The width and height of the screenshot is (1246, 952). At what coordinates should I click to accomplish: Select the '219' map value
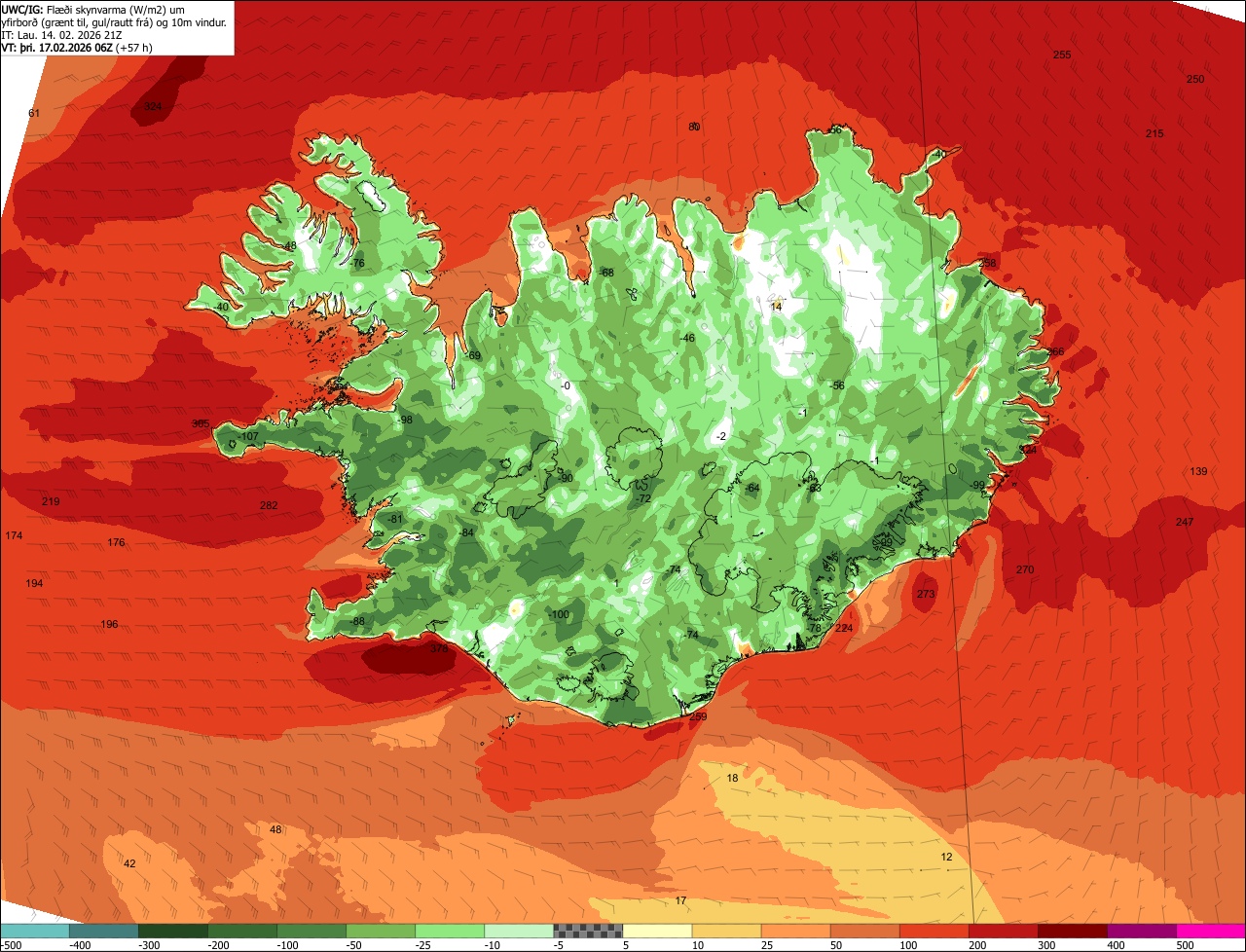(51, 501)
